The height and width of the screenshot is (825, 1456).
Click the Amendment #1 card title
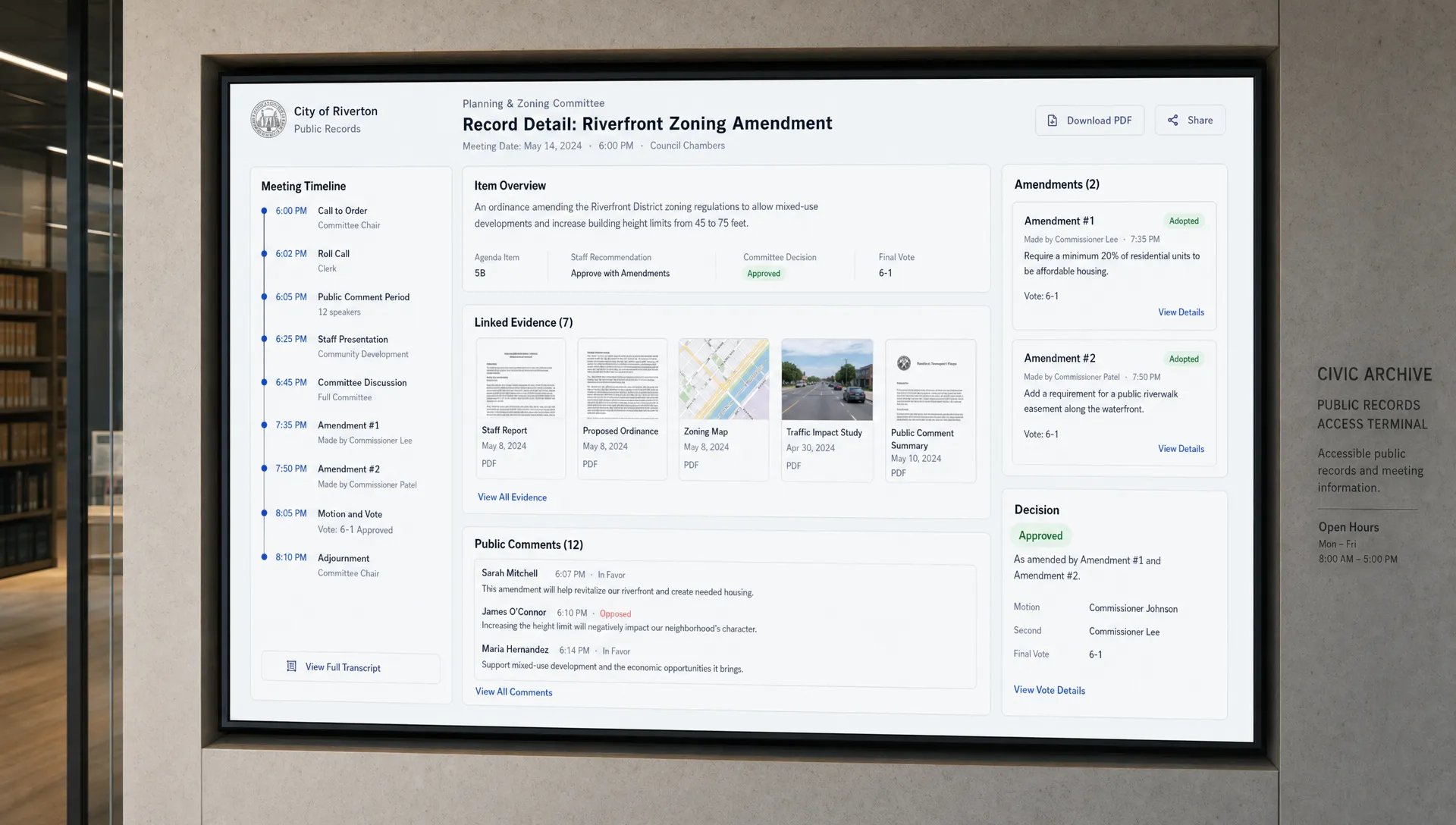coord(1059,221)
